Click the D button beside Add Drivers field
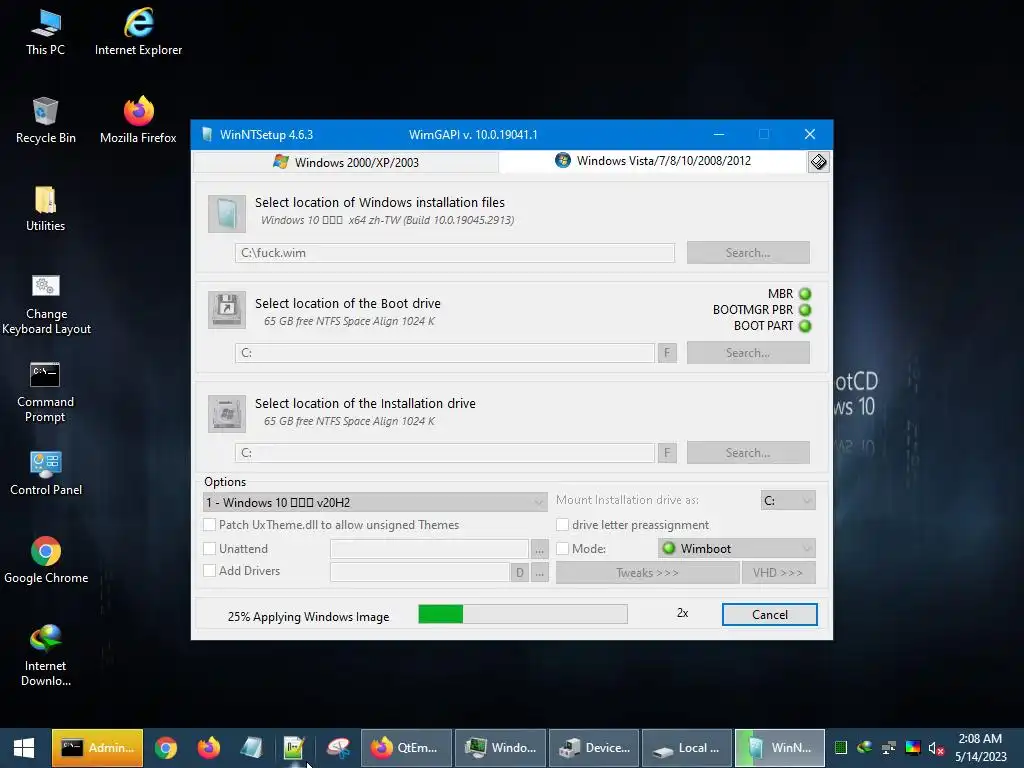 pyautogui.click(x=520, y=573)
